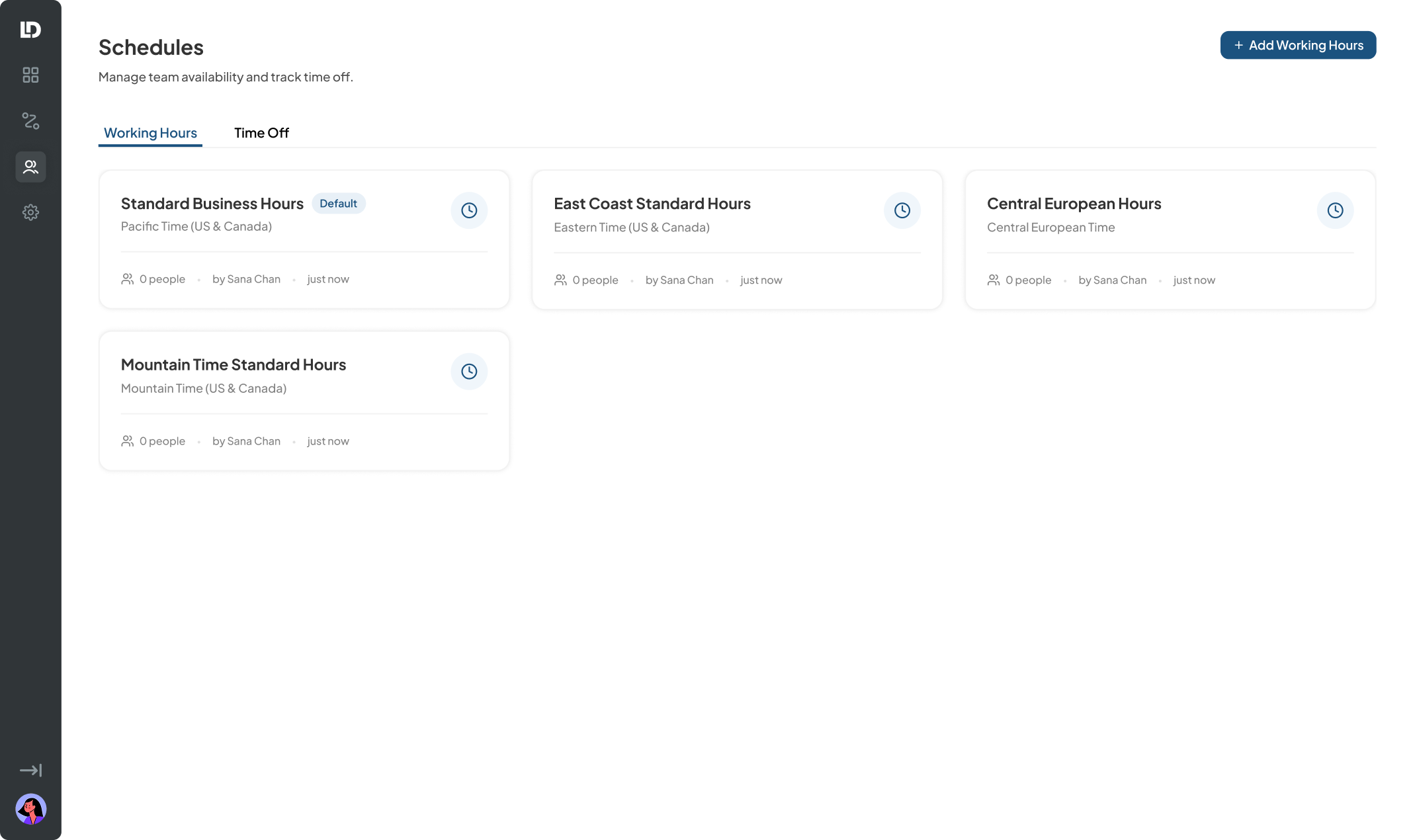Click people icon in Central European card
The width and height of the screenshot is (1413, 840).
tap(994, 280)
